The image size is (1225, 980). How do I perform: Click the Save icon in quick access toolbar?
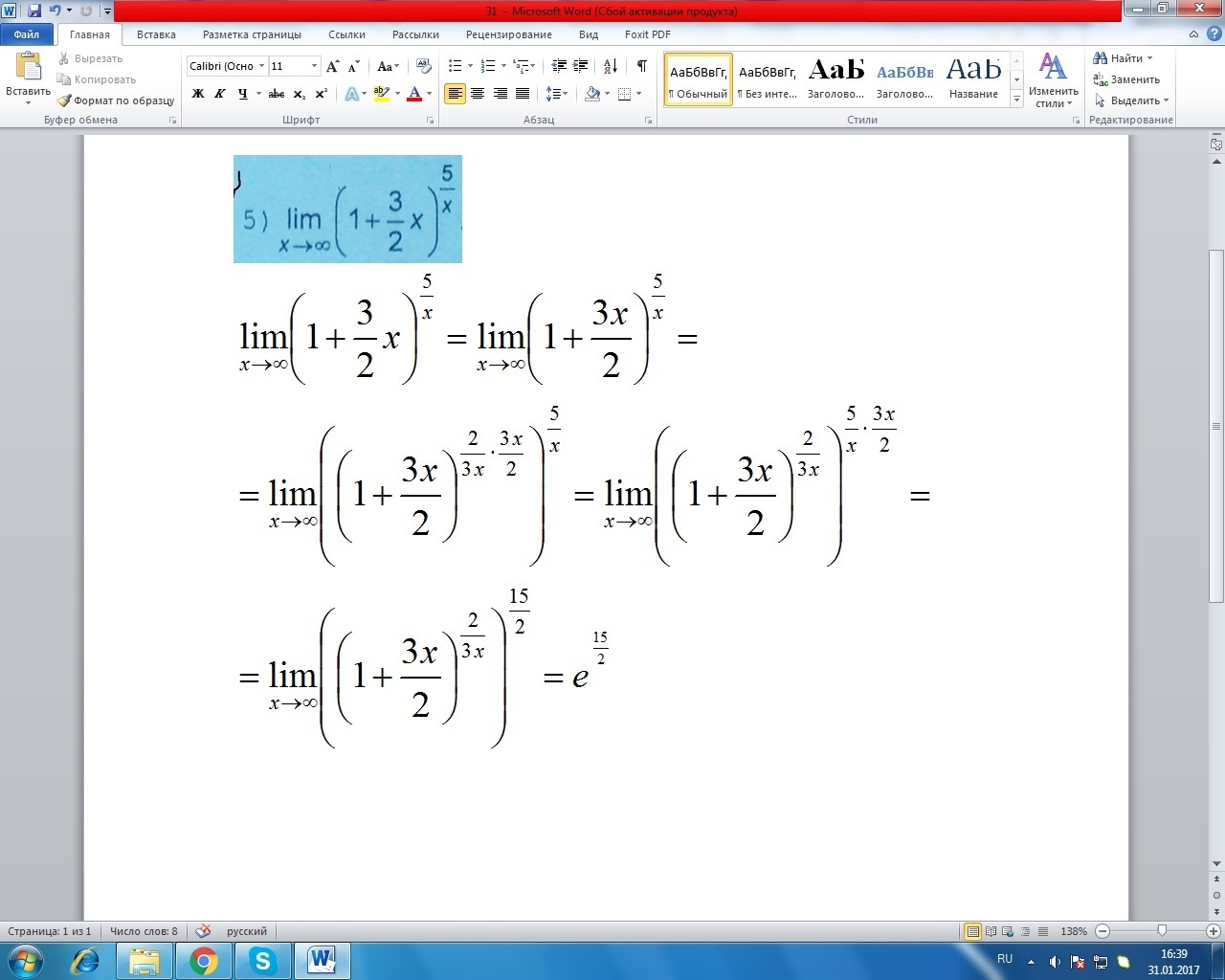pos(34,11)
